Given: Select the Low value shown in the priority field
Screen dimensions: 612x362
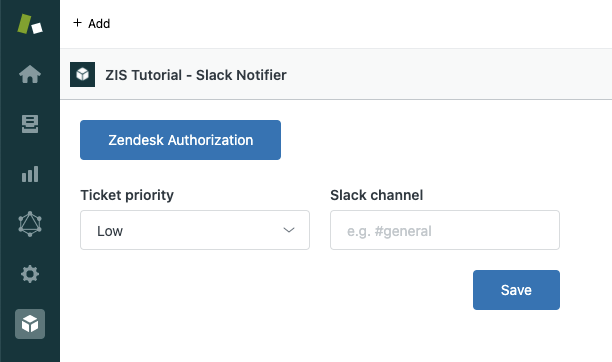Looking at the screenshot, I should tap(110, 231).
